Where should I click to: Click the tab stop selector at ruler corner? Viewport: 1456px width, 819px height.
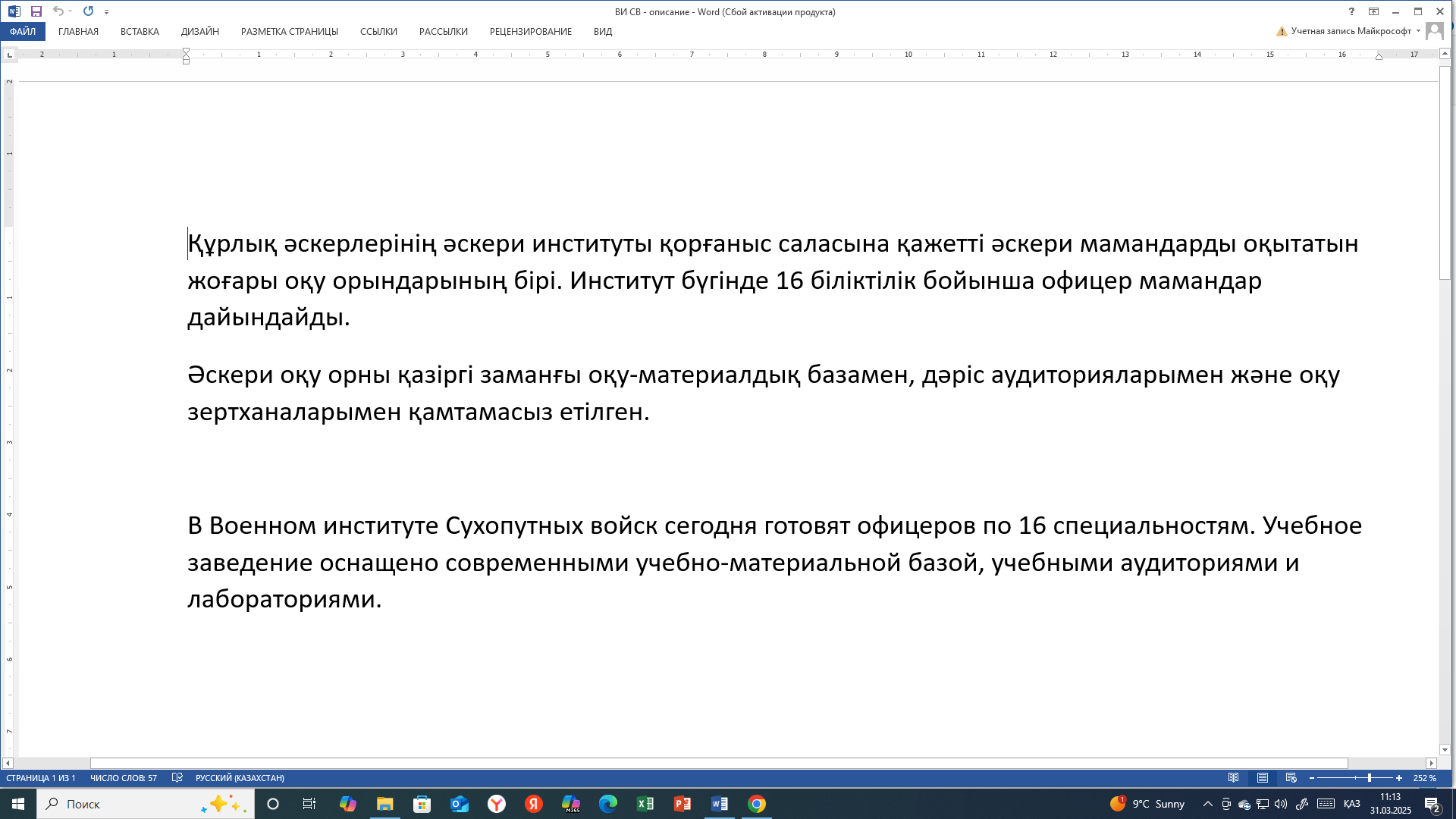click(9, 55)
